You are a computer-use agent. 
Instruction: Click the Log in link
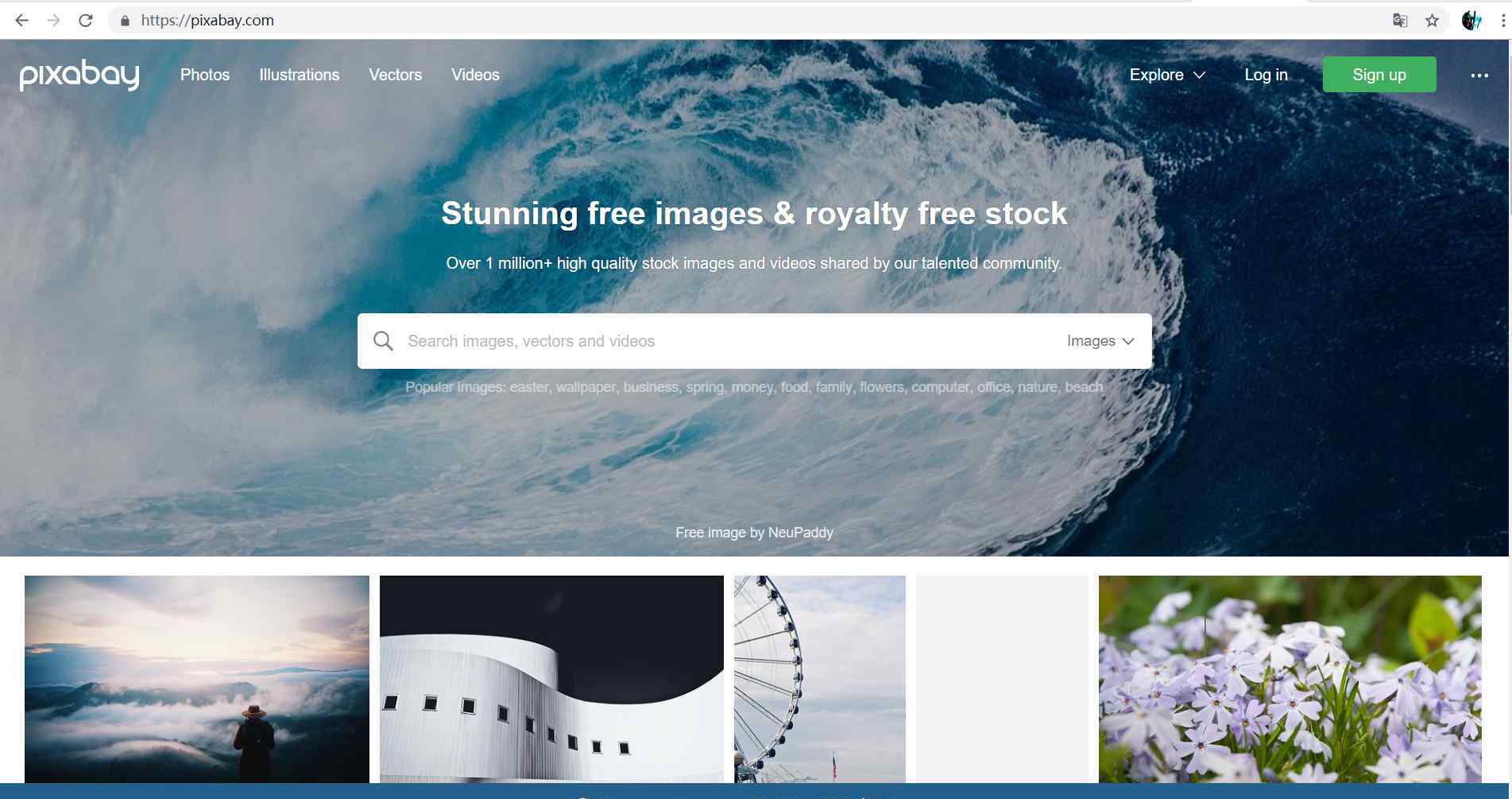pos(1266,75)
